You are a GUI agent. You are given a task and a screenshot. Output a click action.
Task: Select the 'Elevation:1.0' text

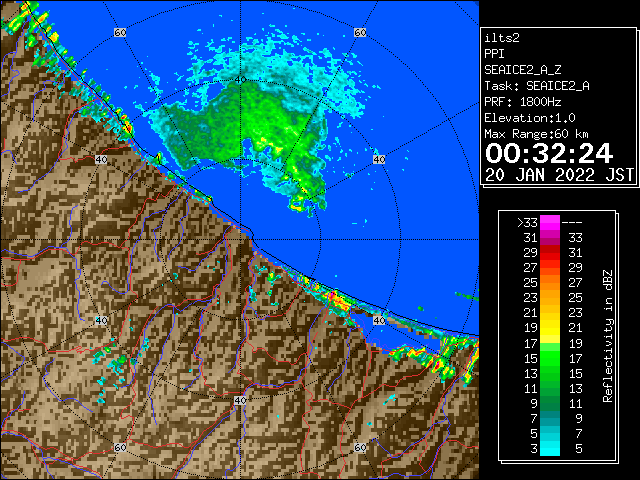530,118
